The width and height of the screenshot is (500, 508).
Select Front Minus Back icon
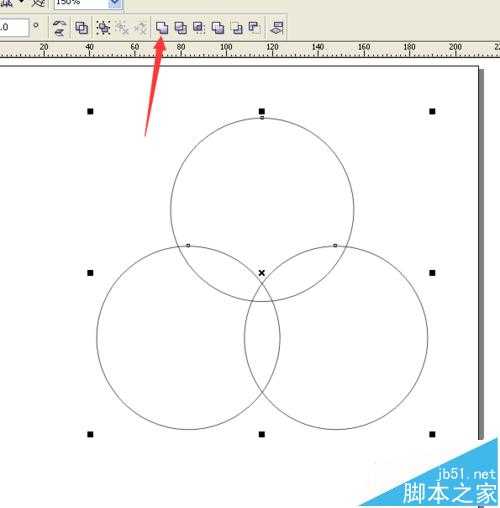coord(237,28)
